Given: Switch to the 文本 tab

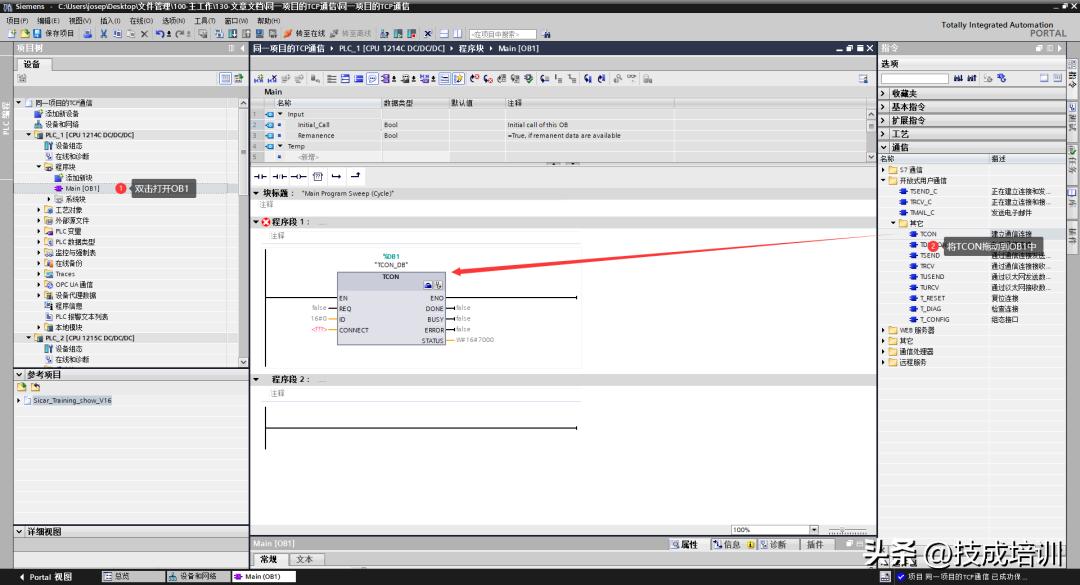Looking at the screenshot, I should [304, 560].
